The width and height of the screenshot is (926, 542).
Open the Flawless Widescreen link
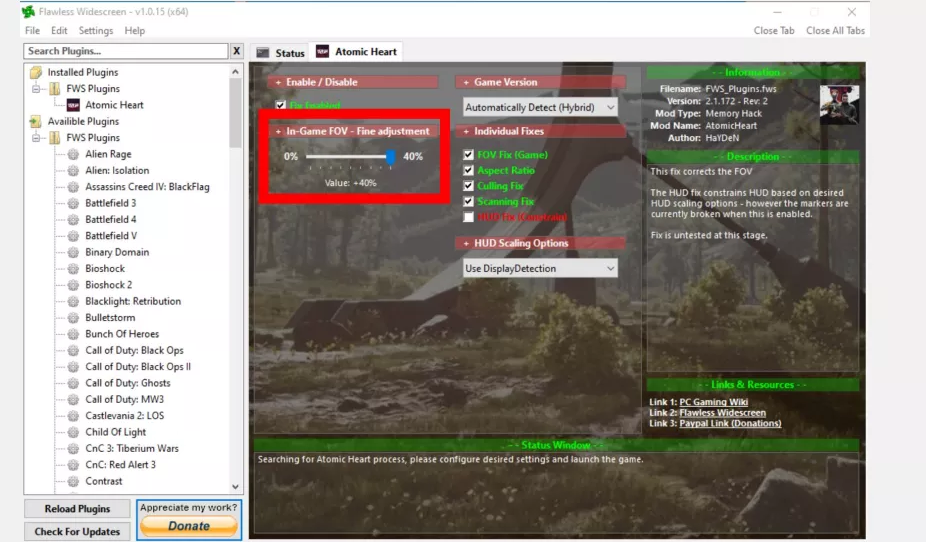coord(722,413)
